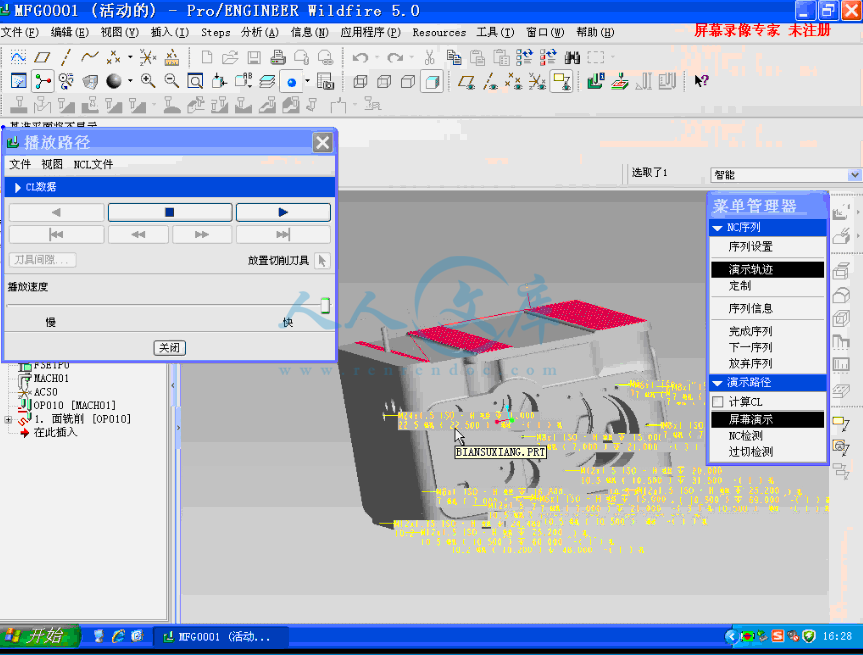Toggle datum points display icon
The height and width of the screenshot is (655, 863).
[x=513, y=82]
